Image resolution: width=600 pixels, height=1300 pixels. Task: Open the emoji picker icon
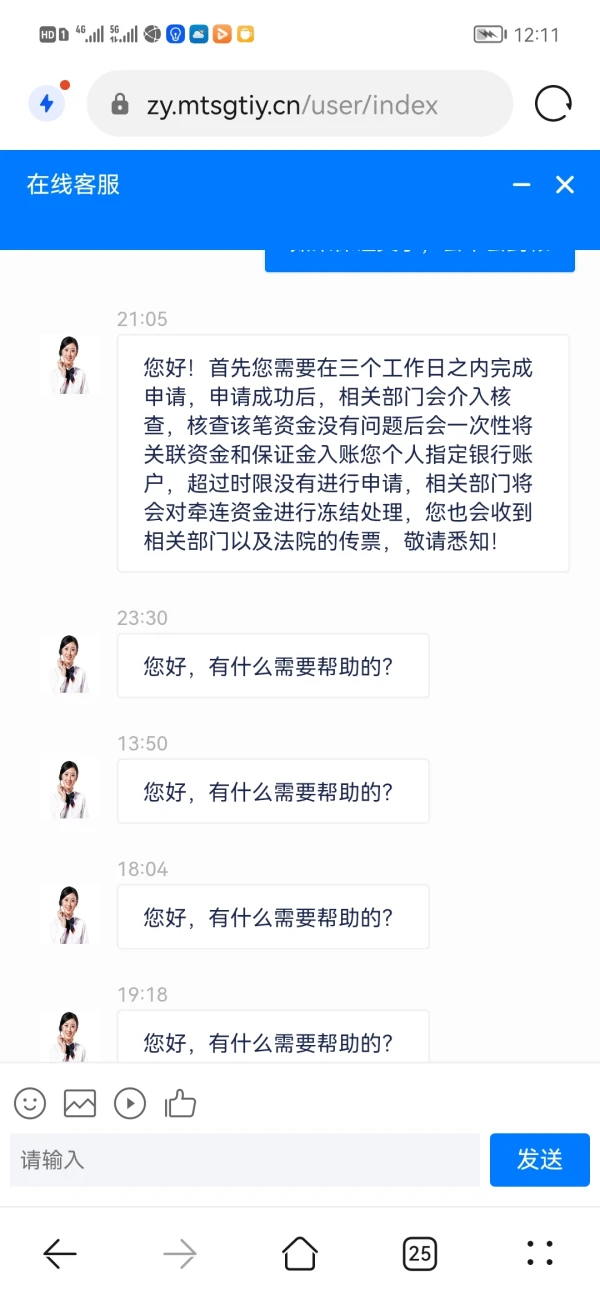click(x=29, y=1103)
